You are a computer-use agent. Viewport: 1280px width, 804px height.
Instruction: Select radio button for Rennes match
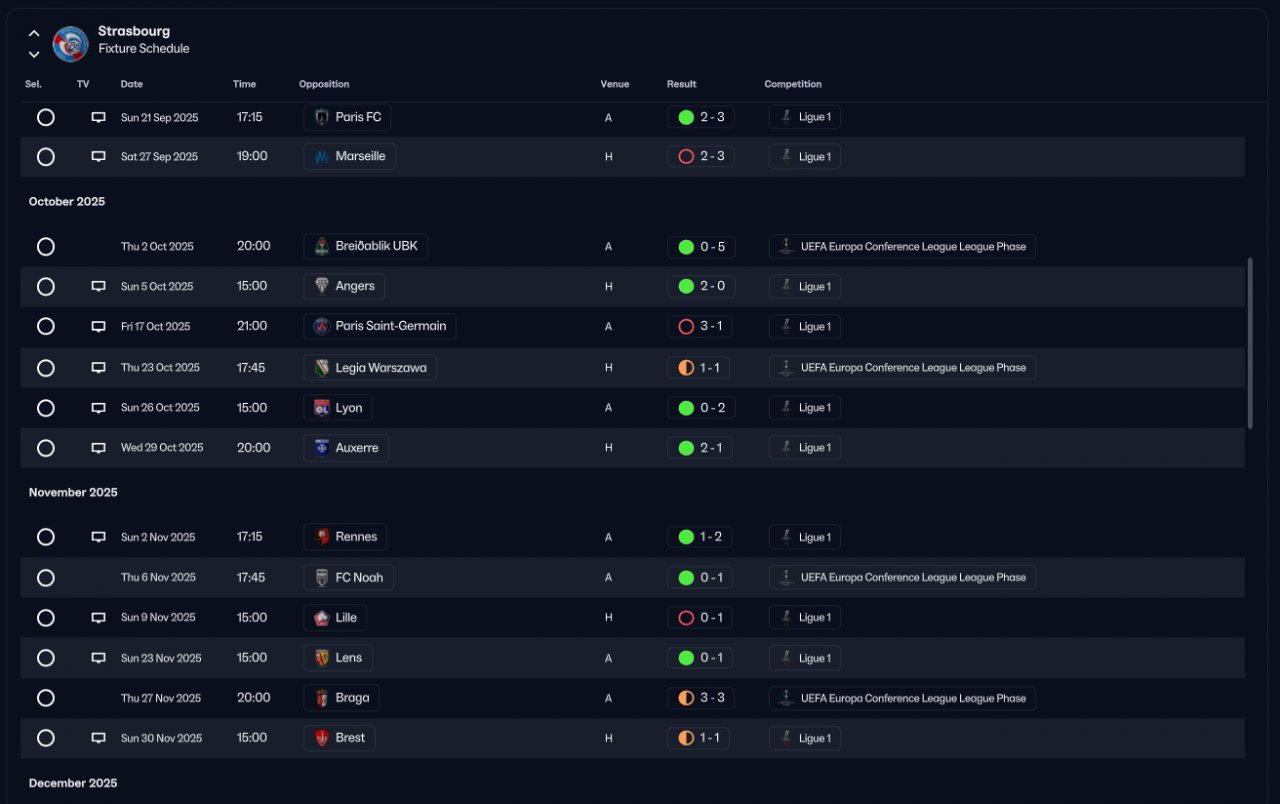(x=45, y=537)
